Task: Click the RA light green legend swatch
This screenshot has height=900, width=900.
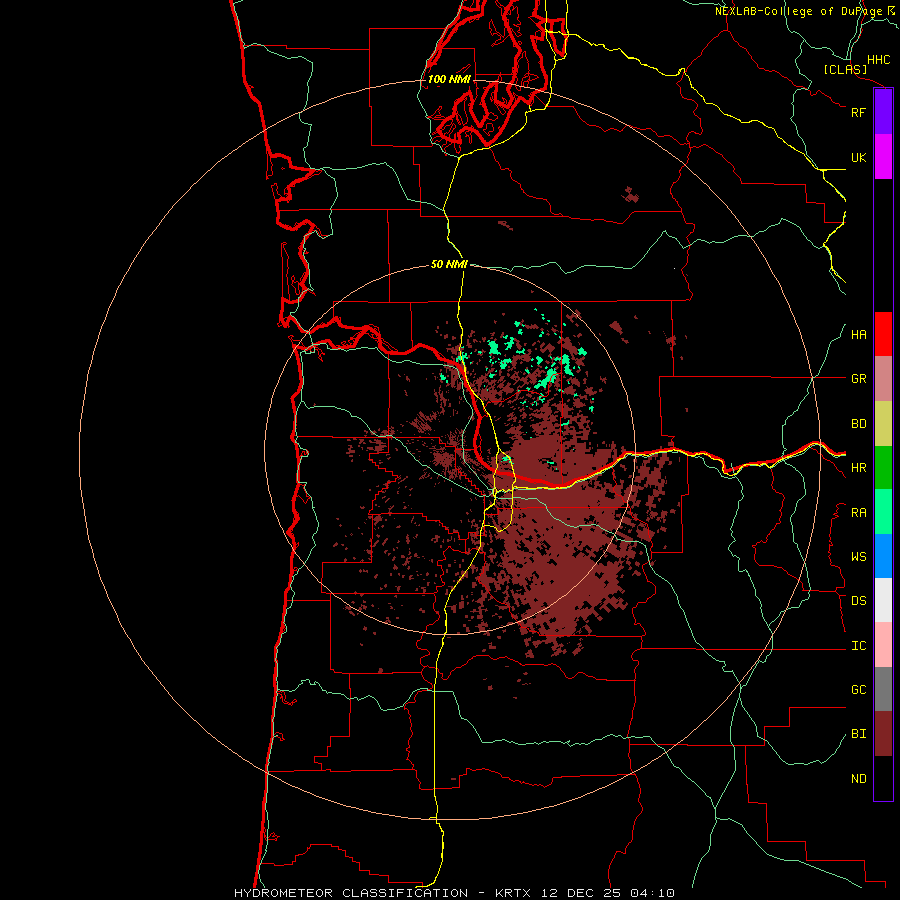Action: pyautogui.click(x=883, y=512)
